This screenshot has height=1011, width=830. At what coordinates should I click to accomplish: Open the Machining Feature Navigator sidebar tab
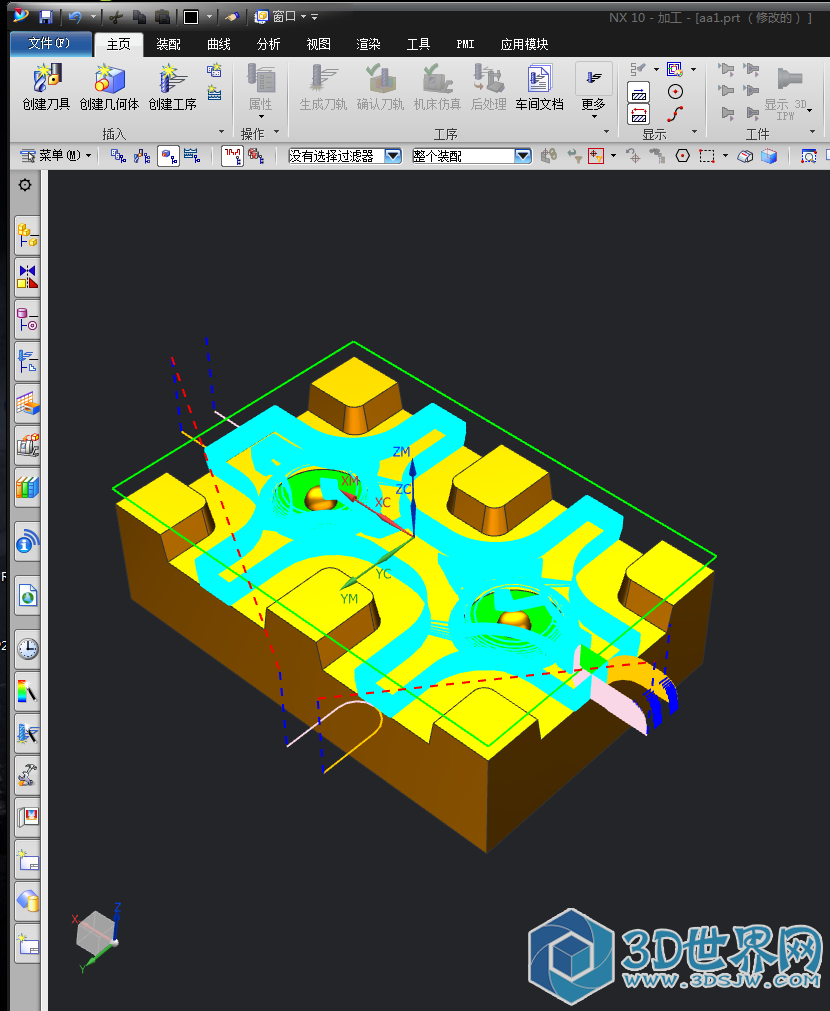(x=28, y=404)
